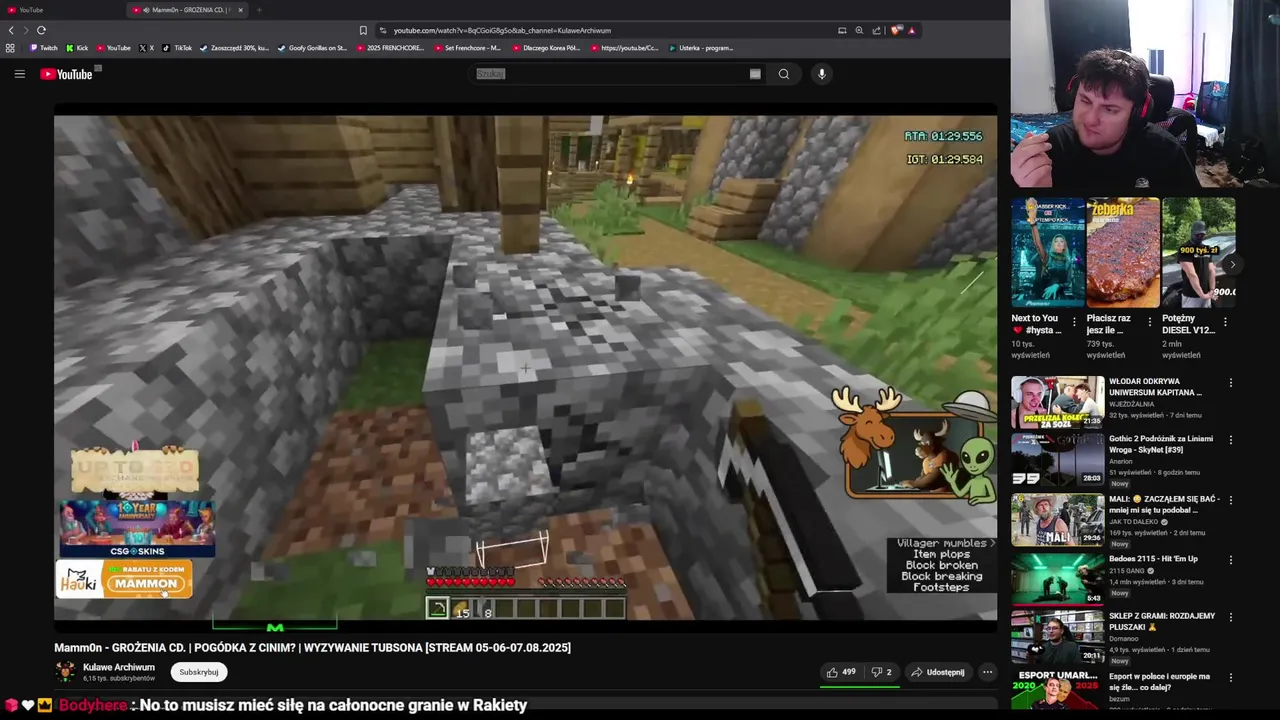Open the Płacisz raz jesz ile Short

(x=1123, y=252)
